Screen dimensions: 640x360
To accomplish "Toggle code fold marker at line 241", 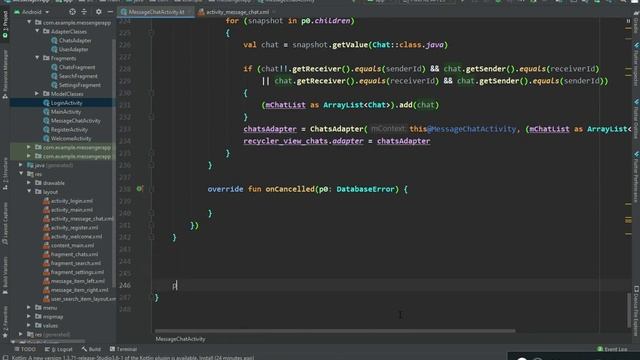I will (x=151, y=225).
